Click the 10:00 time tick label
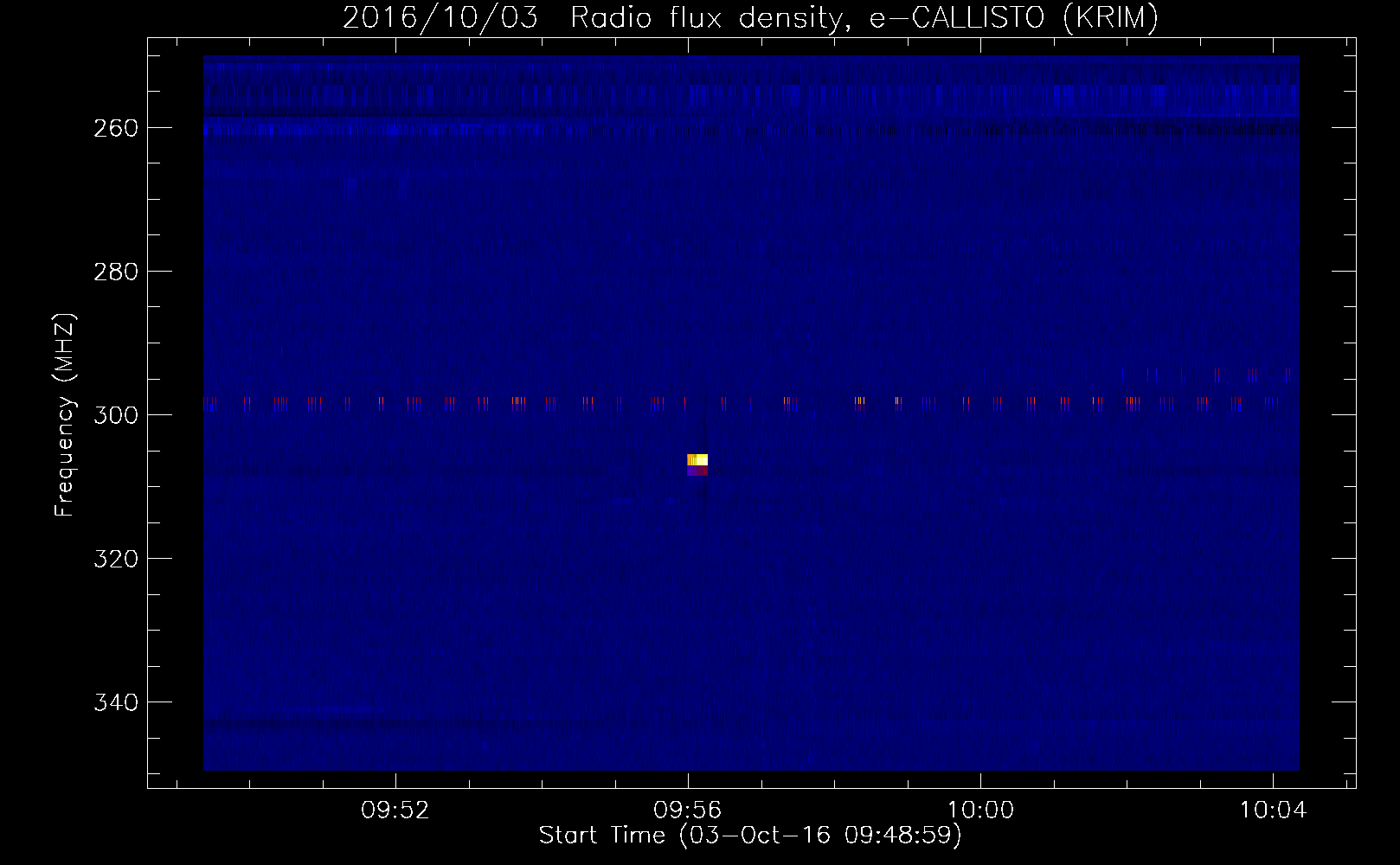This screenshot has width=1400, height=865. point(980,811)
